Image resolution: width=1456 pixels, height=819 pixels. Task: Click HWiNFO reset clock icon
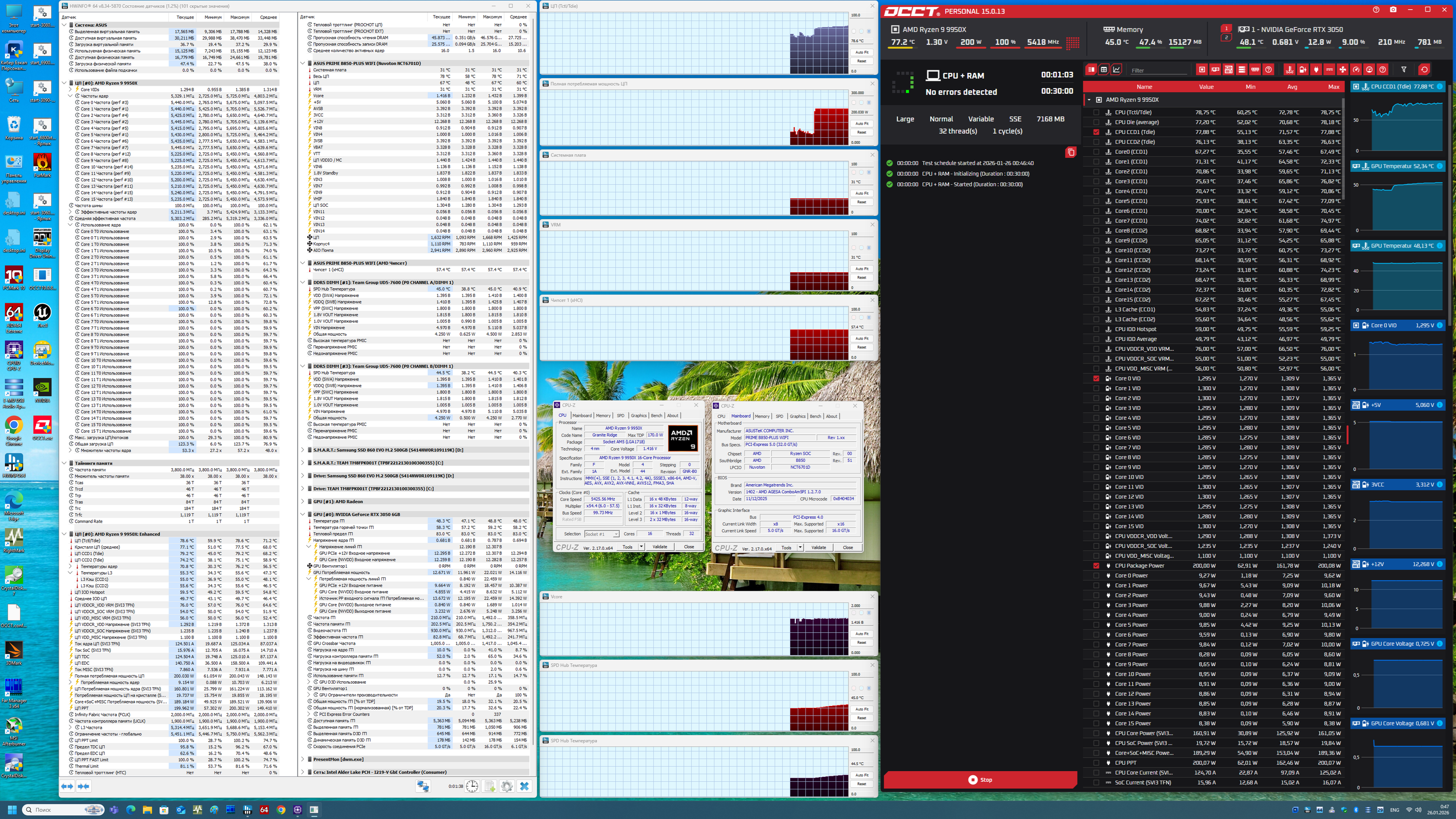tap(472, 786)
